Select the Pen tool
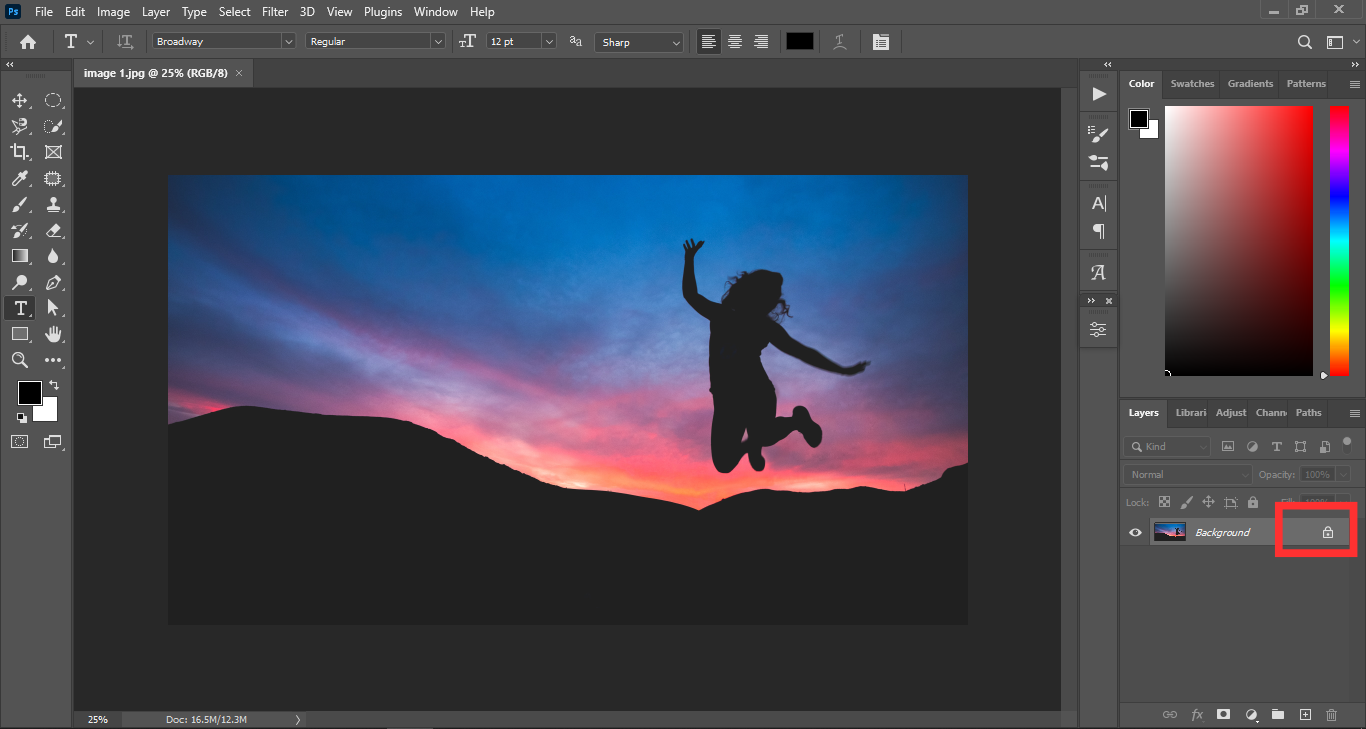This screenshot has height=729, width=1366. coord(53,282)
